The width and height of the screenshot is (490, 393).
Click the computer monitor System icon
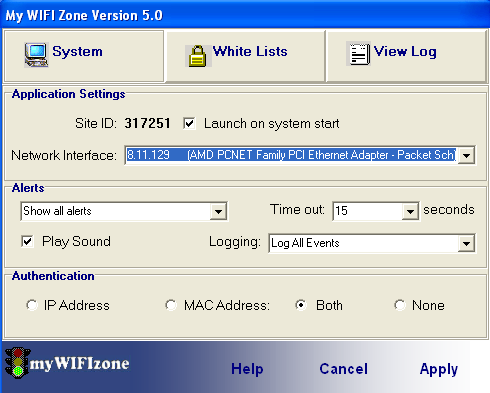pos(36,55)
